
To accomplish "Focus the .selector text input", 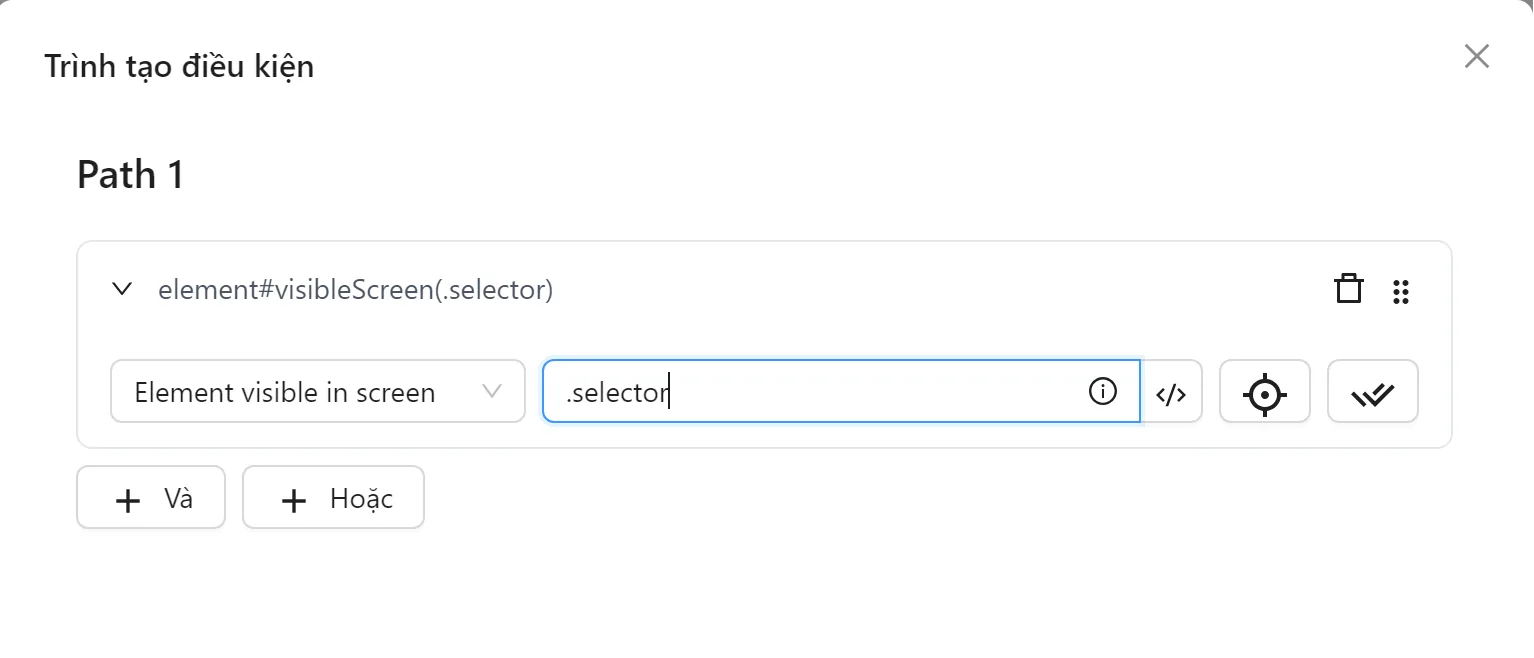I will tap(820, 392).
